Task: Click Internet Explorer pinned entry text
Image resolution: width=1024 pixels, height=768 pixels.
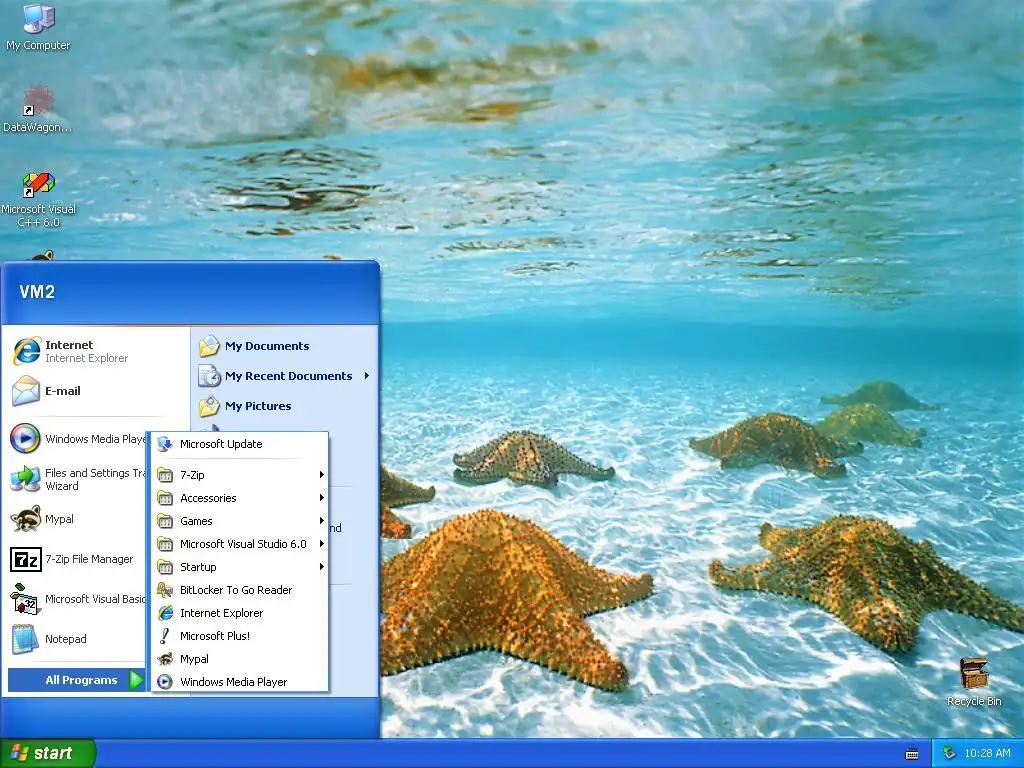Action: [86, 351]
